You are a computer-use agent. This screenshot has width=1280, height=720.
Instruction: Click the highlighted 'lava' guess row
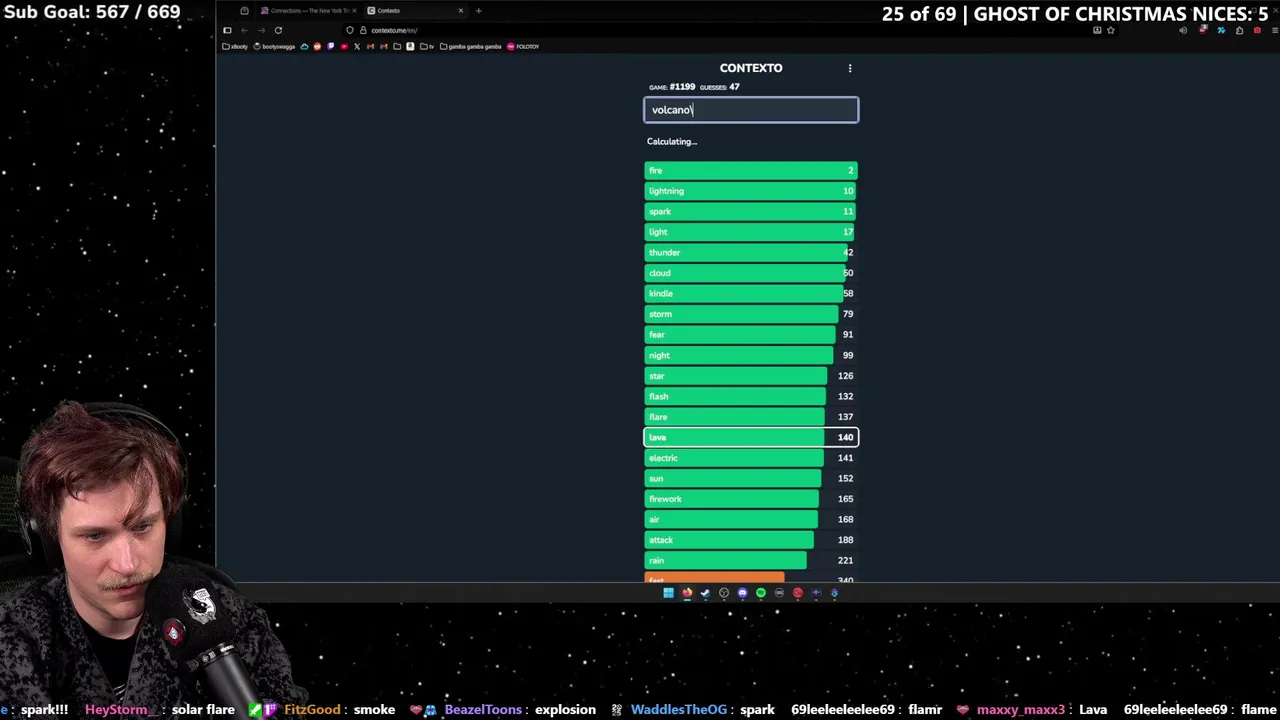tap(751, 437)
